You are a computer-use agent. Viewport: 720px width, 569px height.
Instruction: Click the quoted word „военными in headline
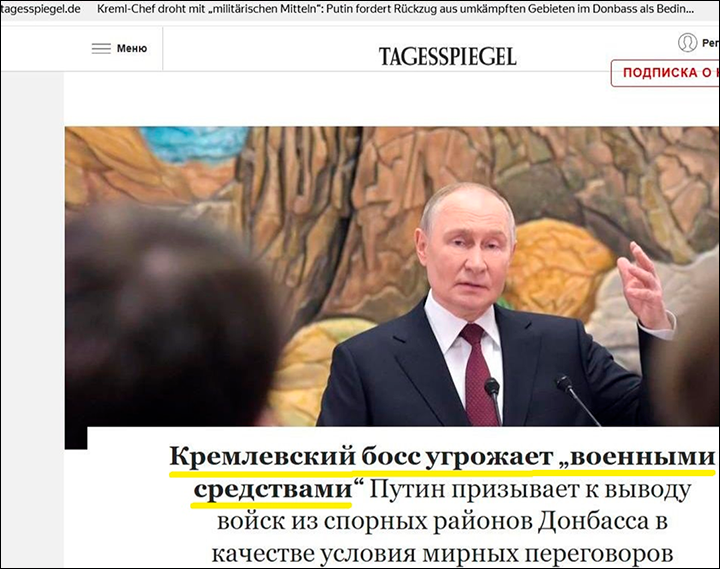point(637,457)
